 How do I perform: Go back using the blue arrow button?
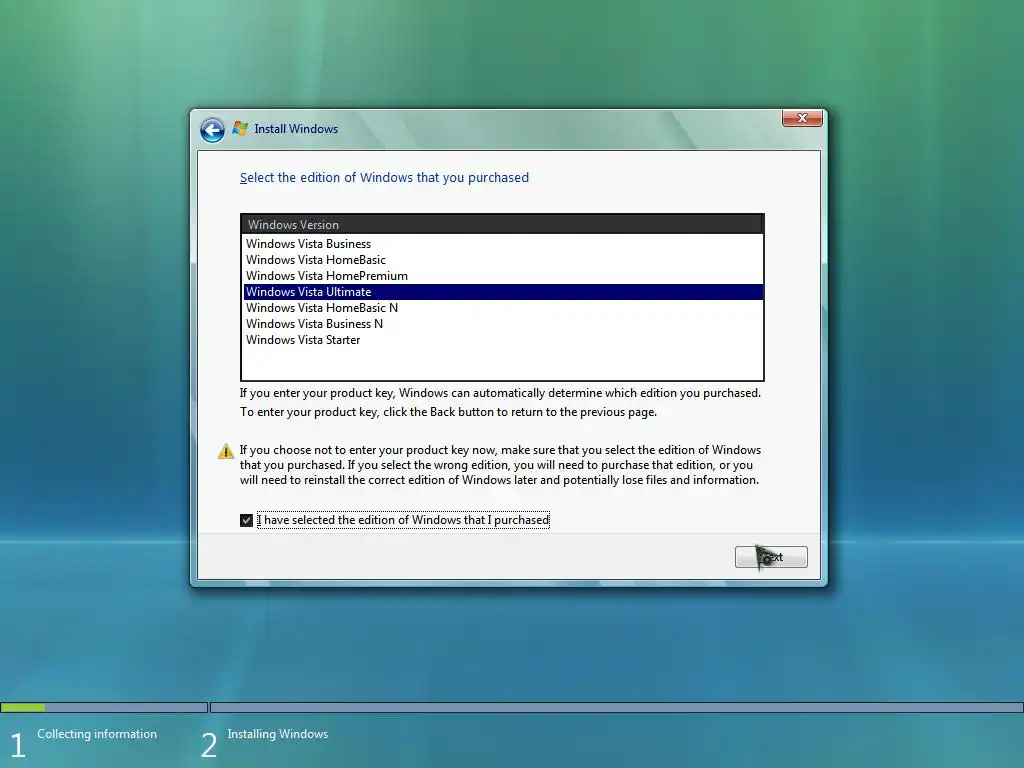[x=212, y=130]
